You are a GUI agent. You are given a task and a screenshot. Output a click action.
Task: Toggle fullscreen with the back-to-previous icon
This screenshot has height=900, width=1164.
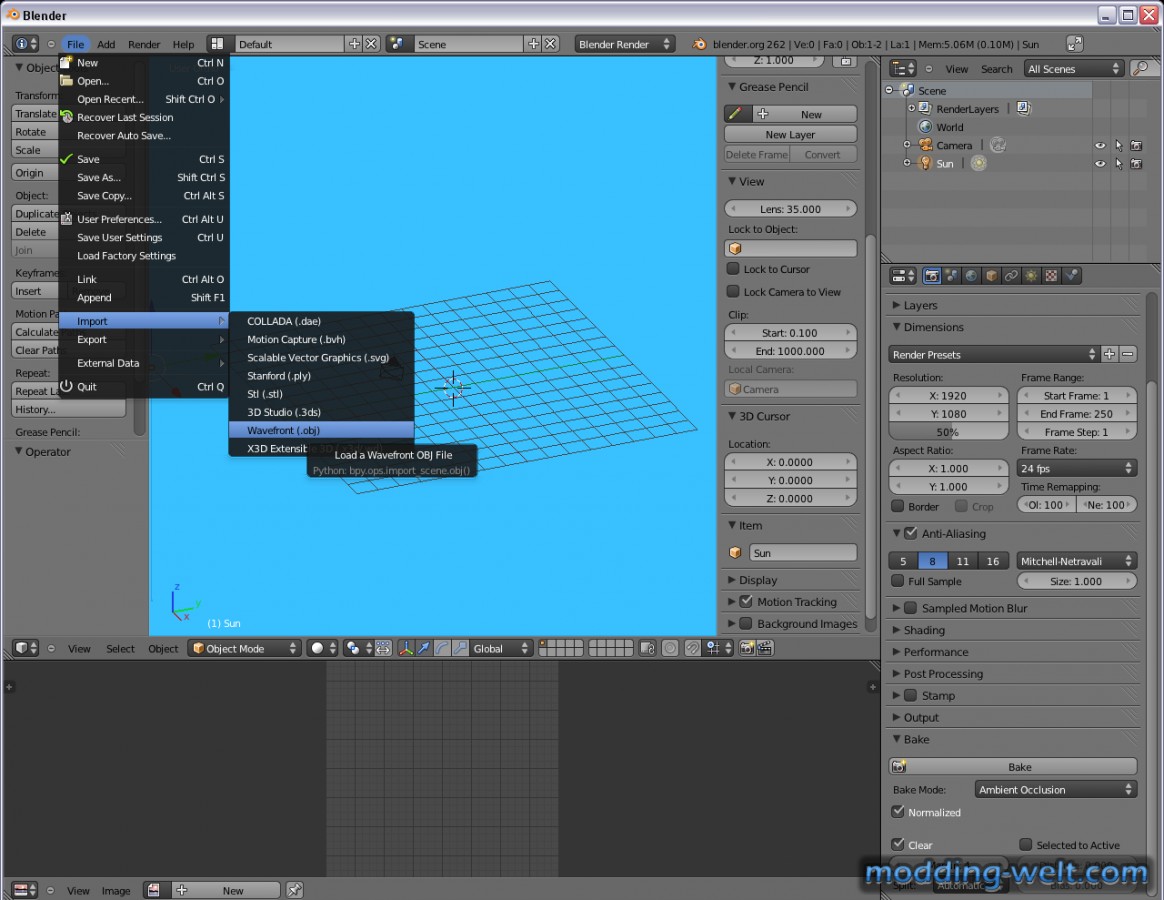coord(1074,44)
